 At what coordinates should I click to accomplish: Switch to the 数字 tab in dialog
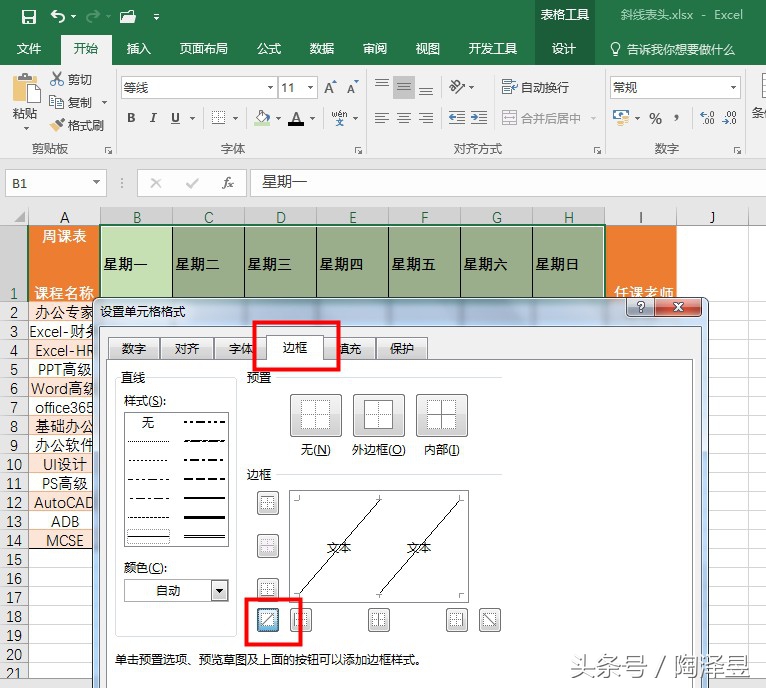click(134, 348)
